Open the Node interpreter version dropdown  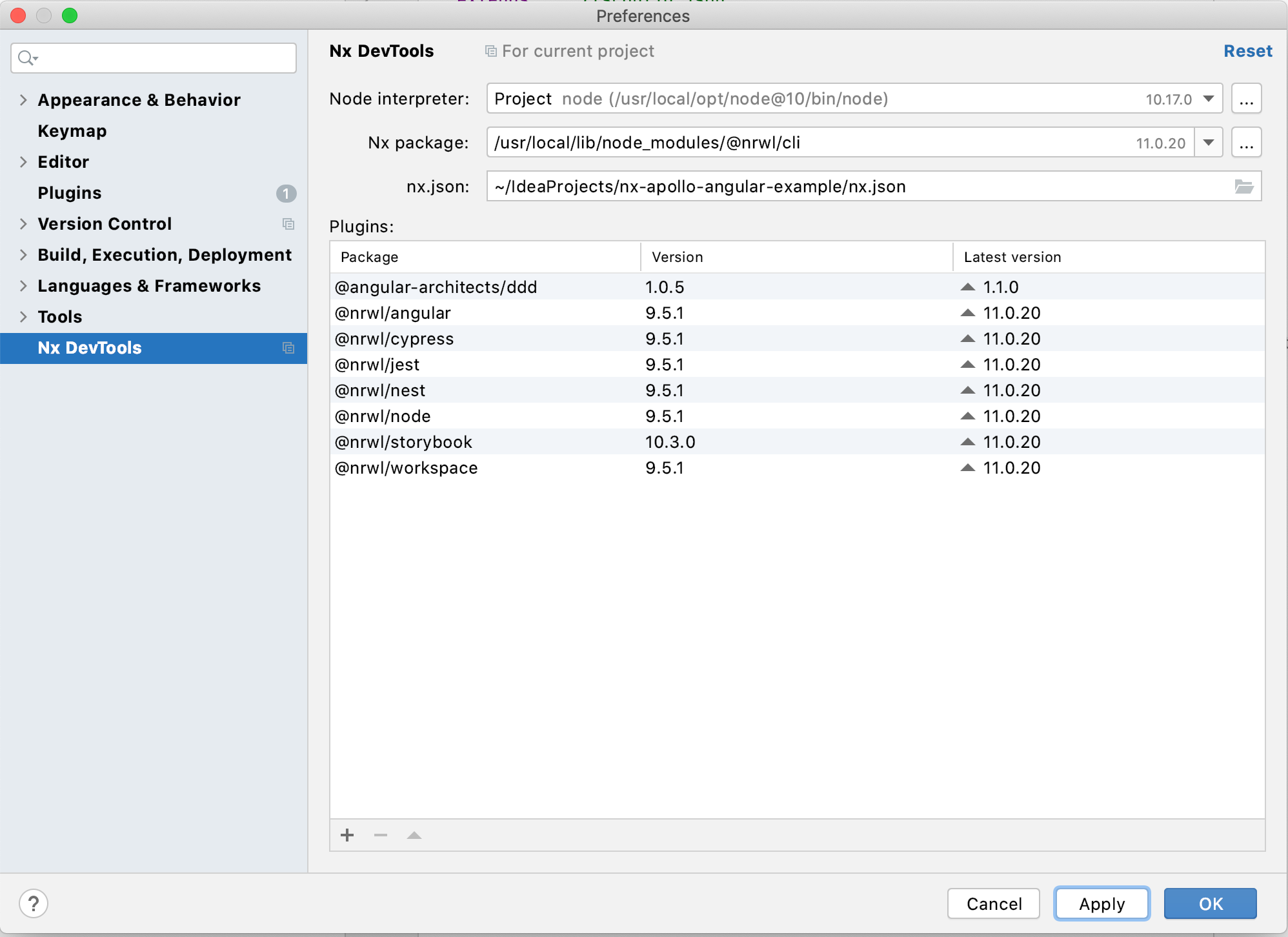click(1207, 99)
